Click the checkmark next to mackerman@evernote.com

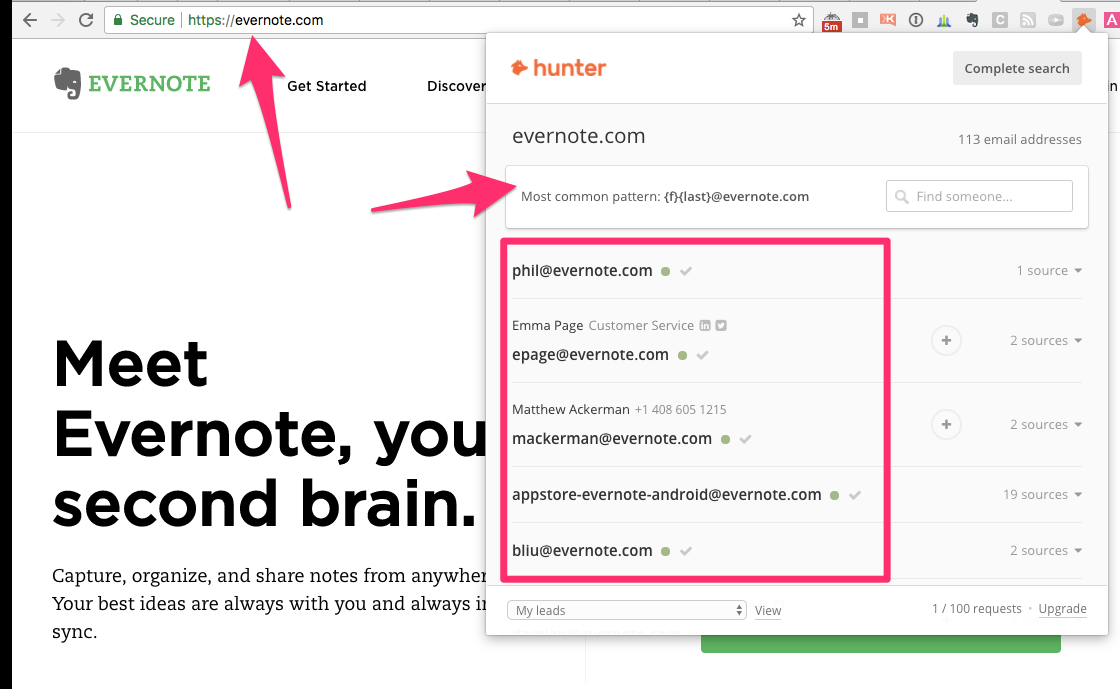click(x=745, y=439)
